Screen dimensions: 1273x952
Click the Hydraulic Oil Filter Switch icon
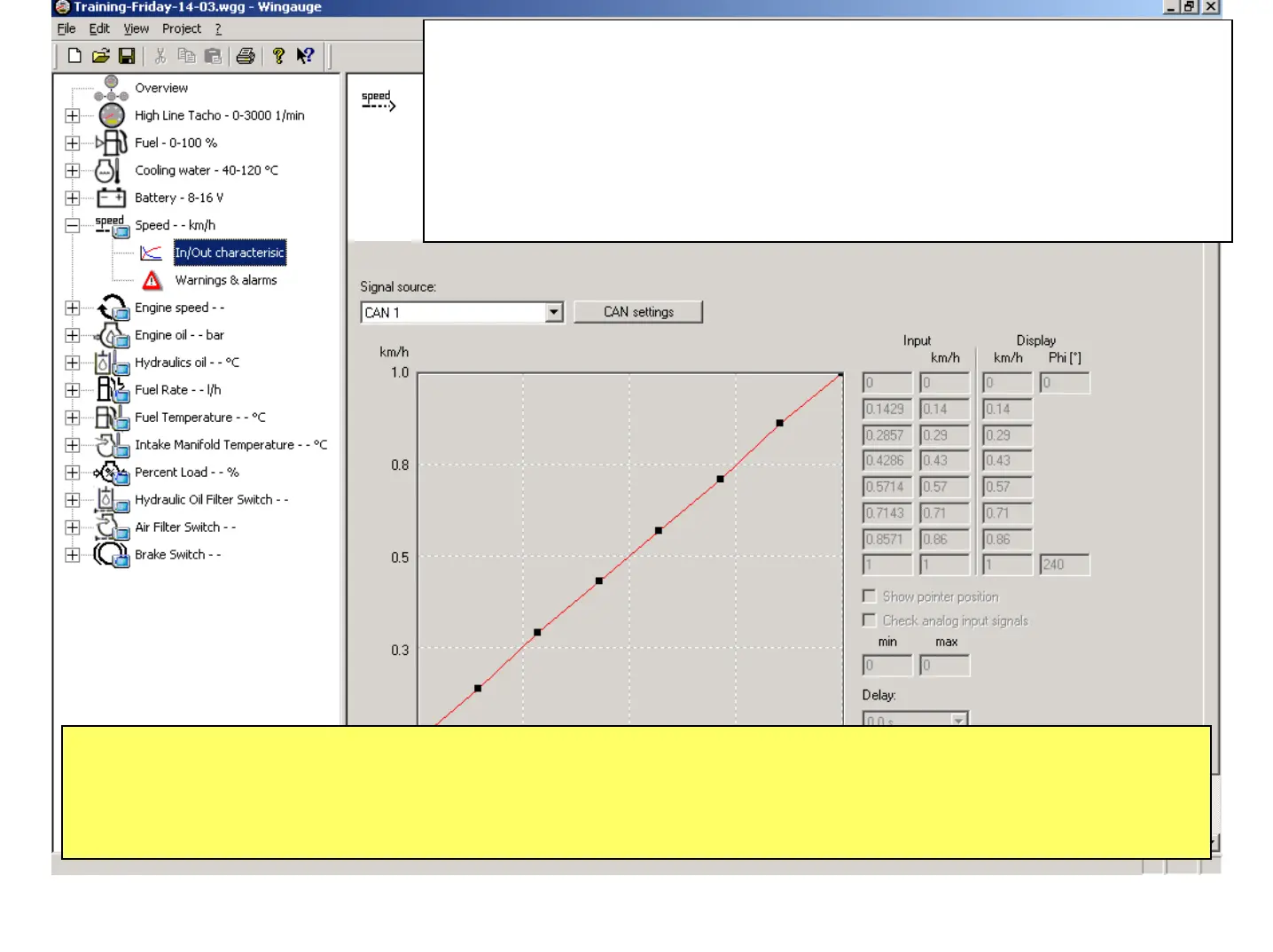113,500
